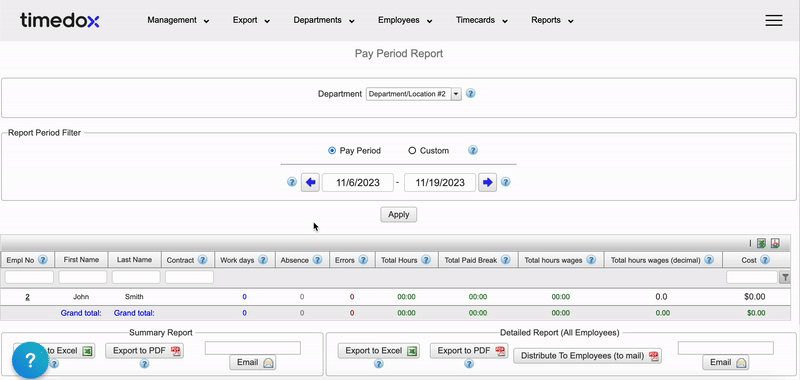Click the grid PDF export icon

click(x=775, y=243)
